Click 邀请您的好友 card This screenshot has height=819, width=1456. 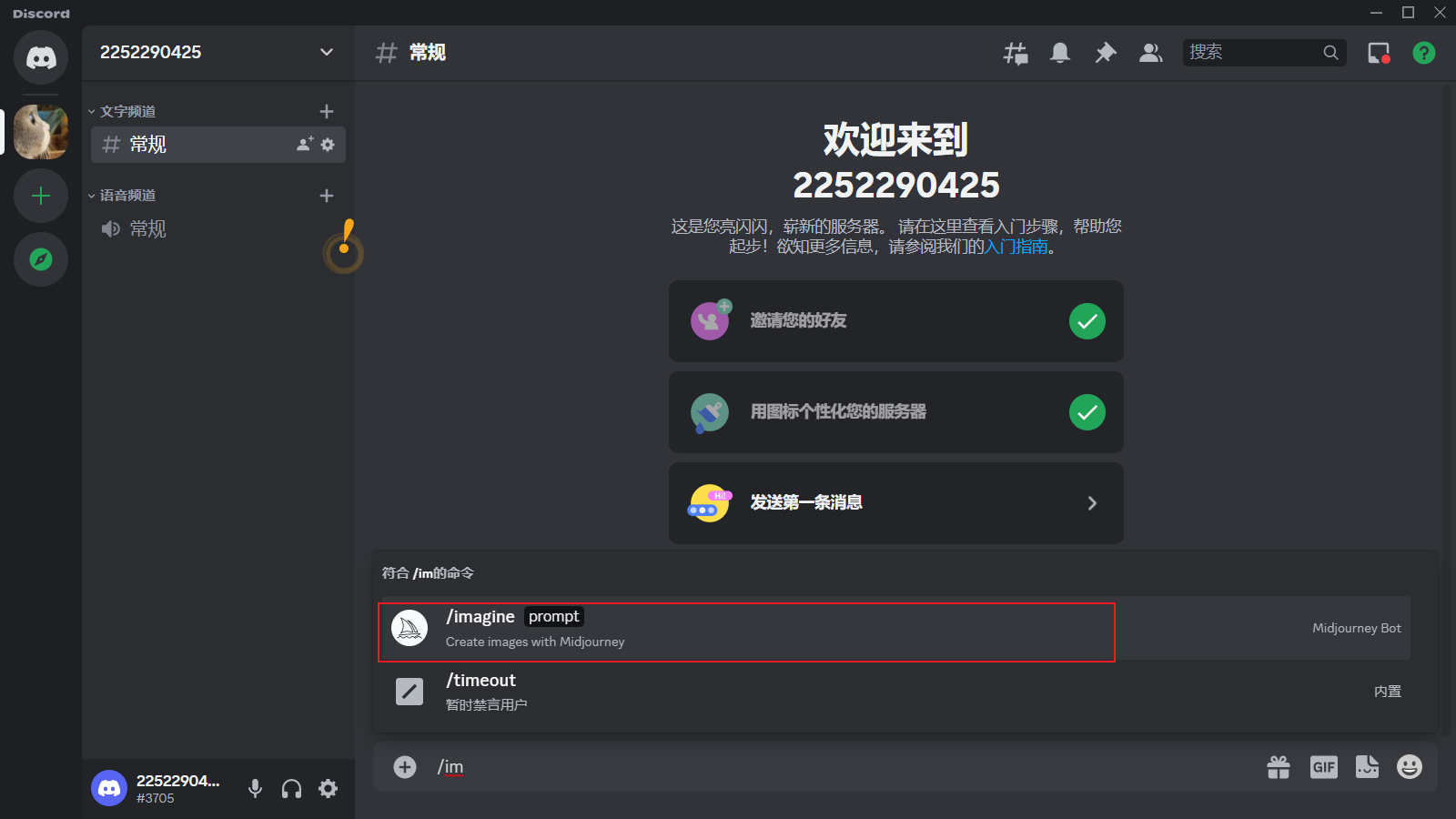coord(896,321)
